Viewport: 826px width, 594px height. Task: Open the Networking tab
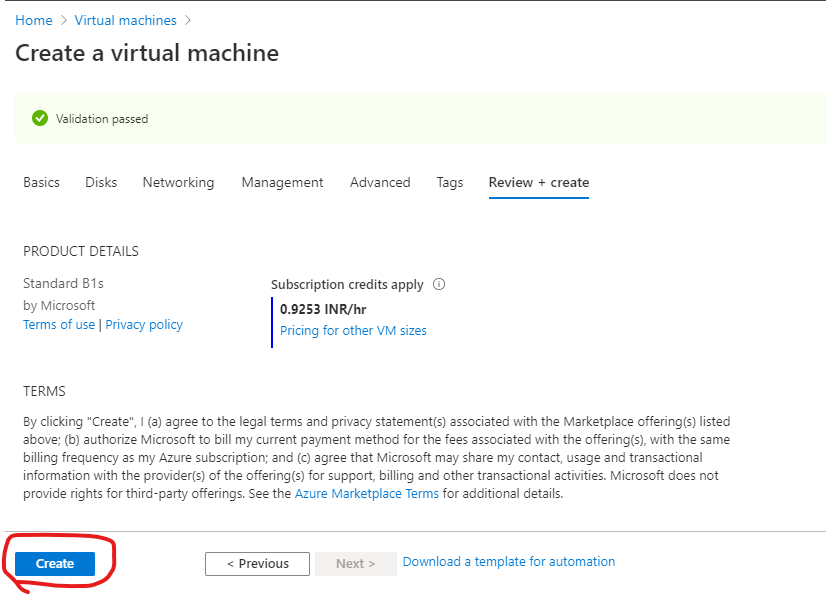(x=178, y=182)
